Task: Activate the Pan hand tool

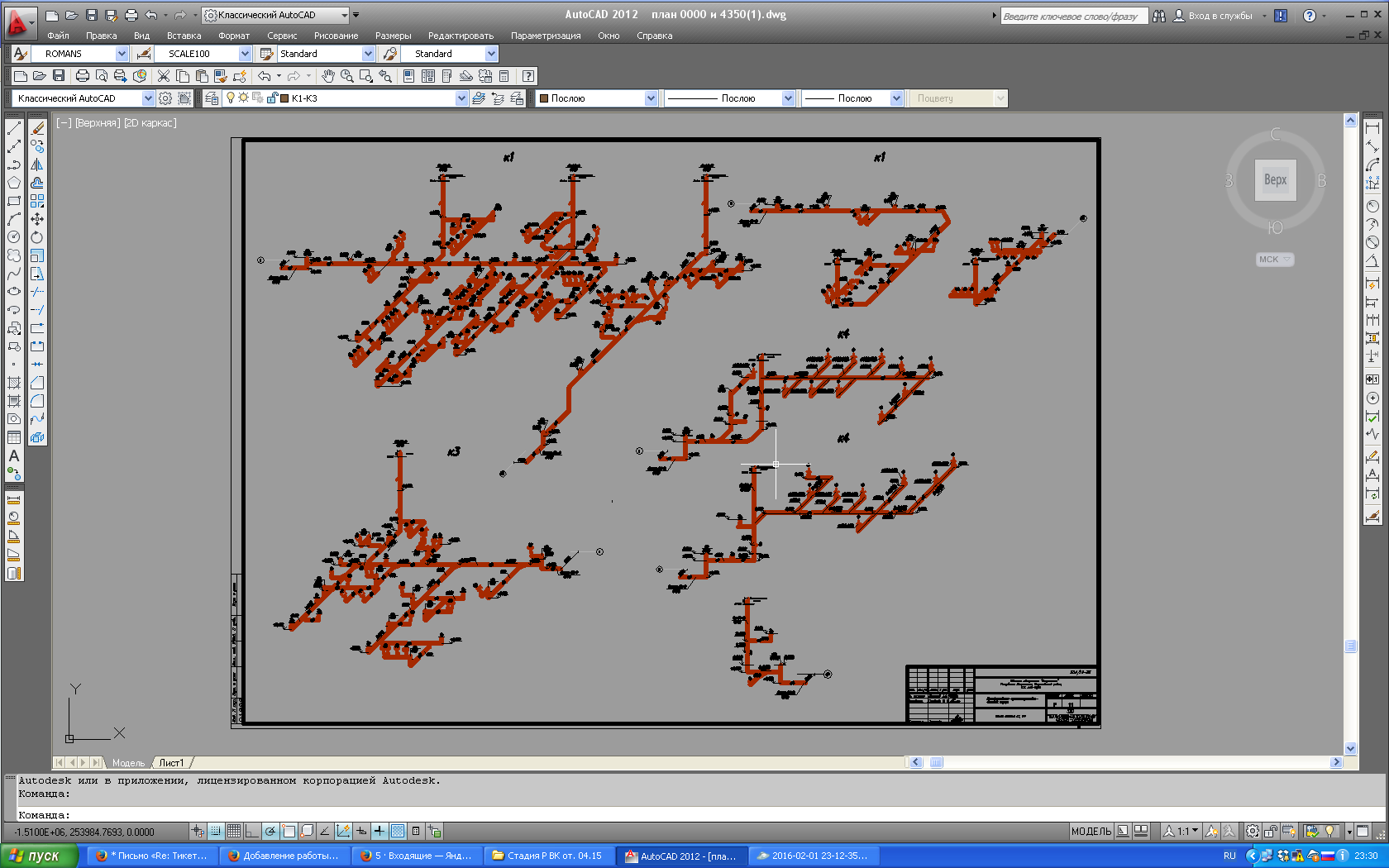Action: (328, 76)
